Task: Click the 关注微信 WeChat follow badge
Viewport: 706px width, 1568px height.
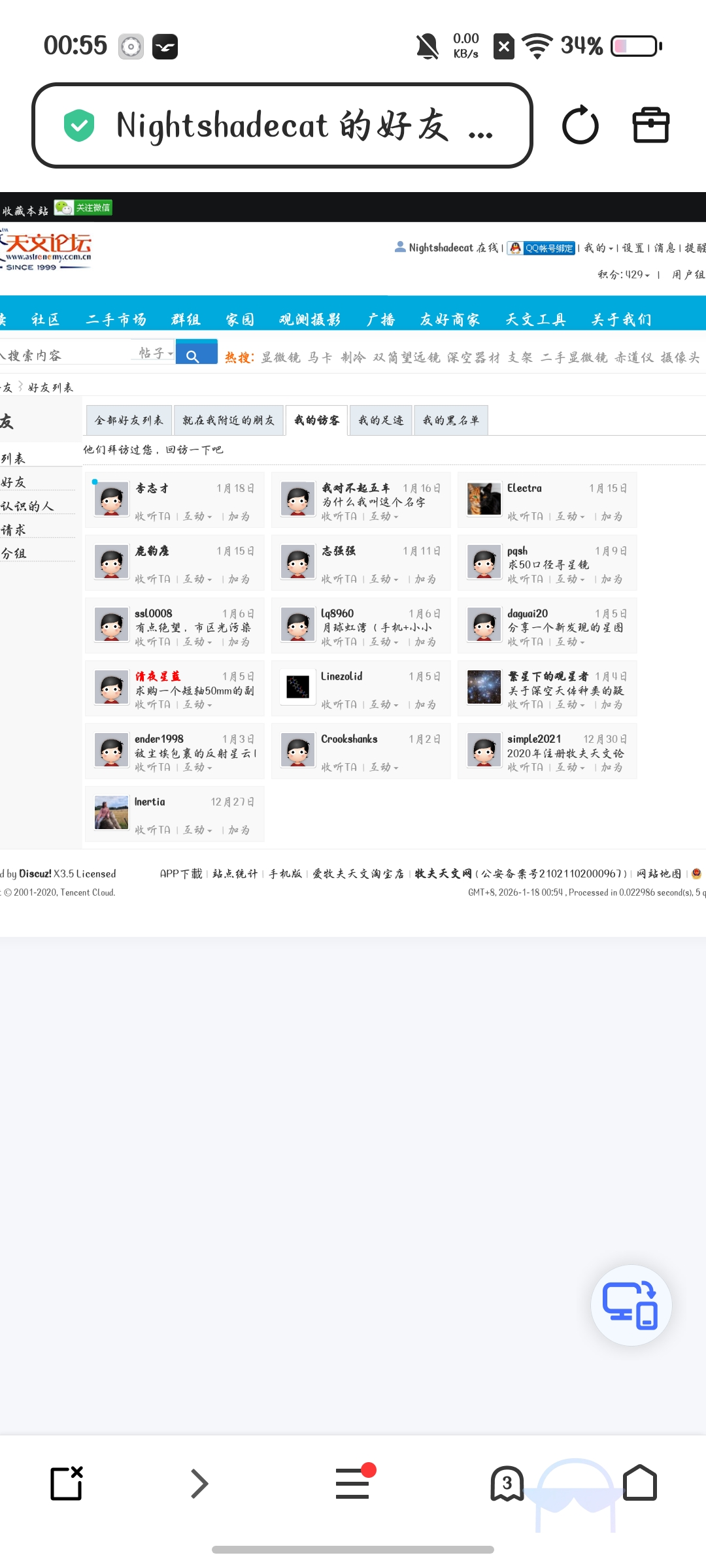Action: (84, 208)
